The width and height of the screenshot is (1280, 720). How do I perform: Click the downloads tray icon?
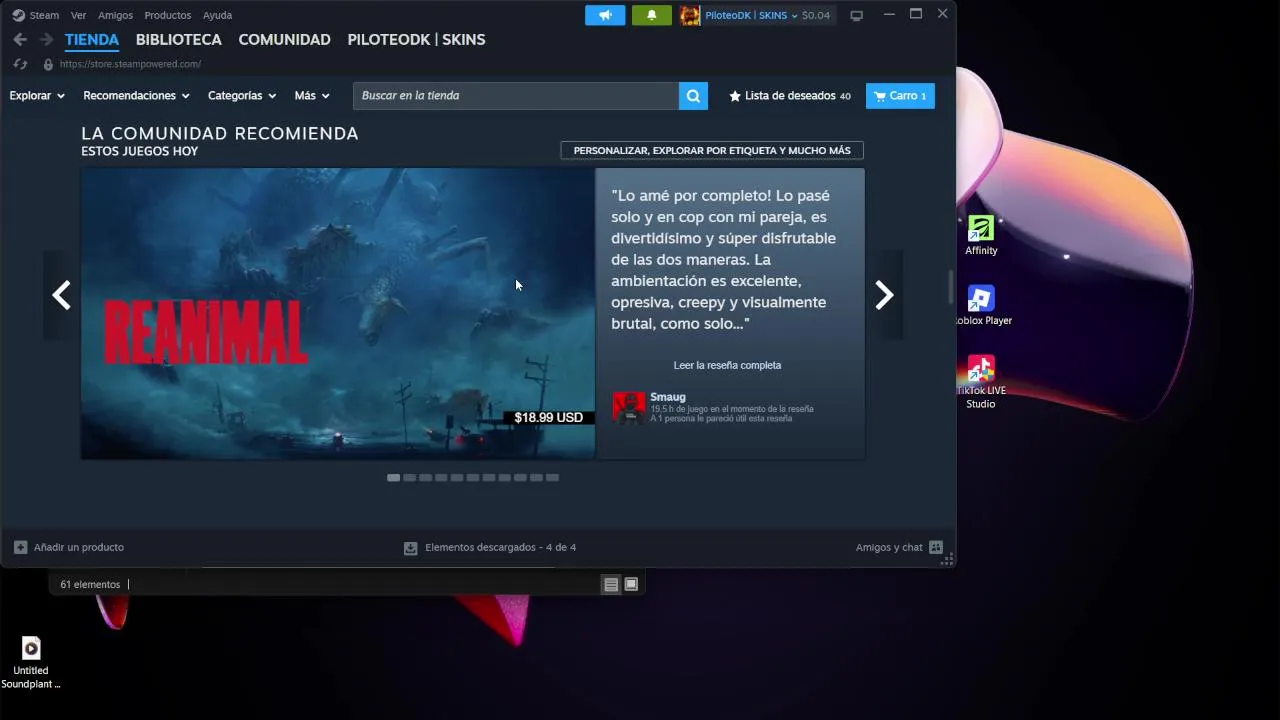(x=410, y=548)
